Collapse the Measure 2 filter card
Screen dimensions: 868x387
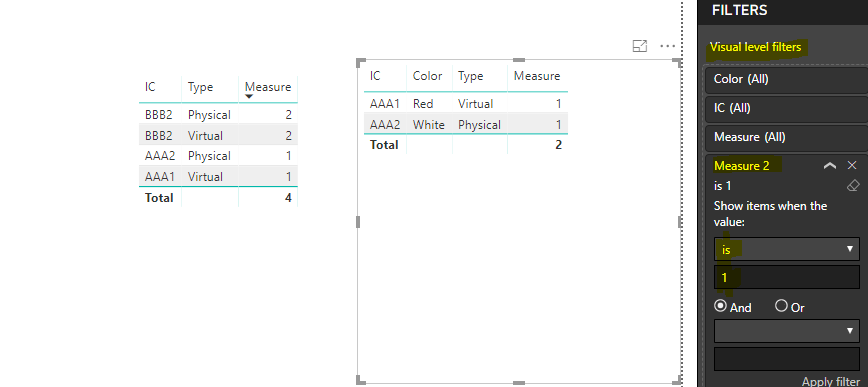click(830, 166)
